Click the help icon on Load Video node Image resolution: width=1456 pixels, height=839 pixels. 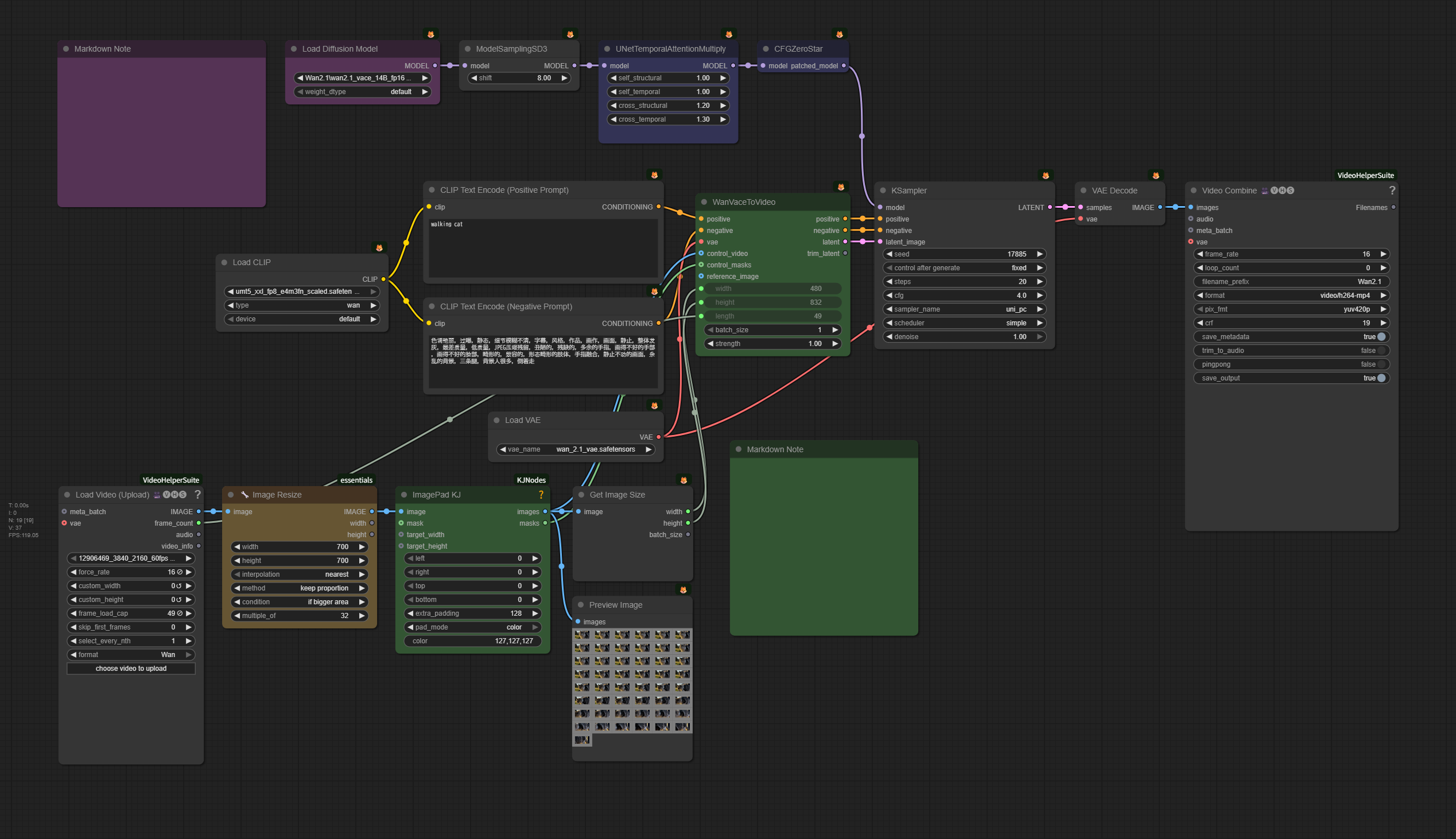[197, 495]
